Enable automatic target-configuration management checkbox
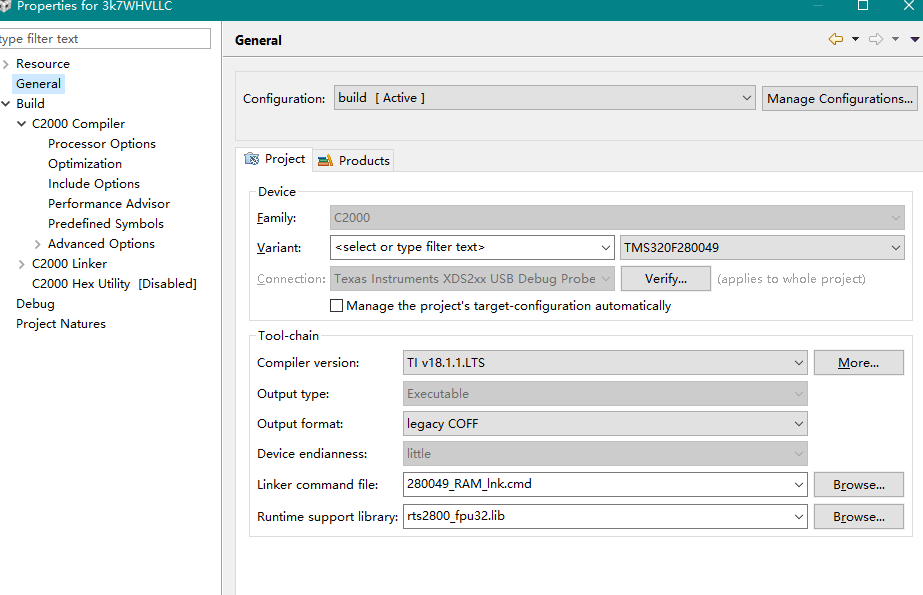This screenshot has height=595, width=923. click(x=336, y=306)
